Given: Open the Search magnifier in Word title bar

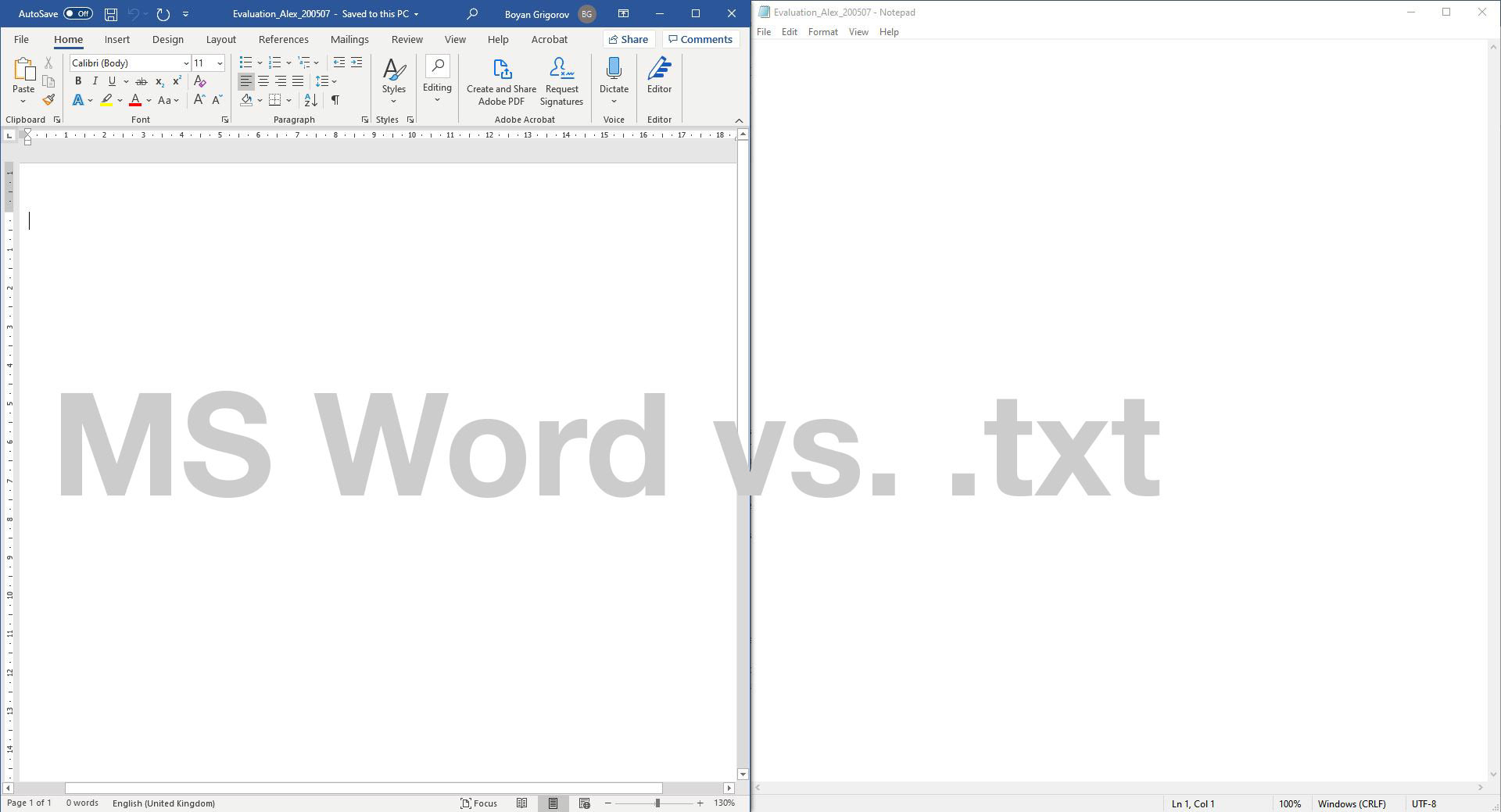Looking at the screenshot, I should [472, 14].
